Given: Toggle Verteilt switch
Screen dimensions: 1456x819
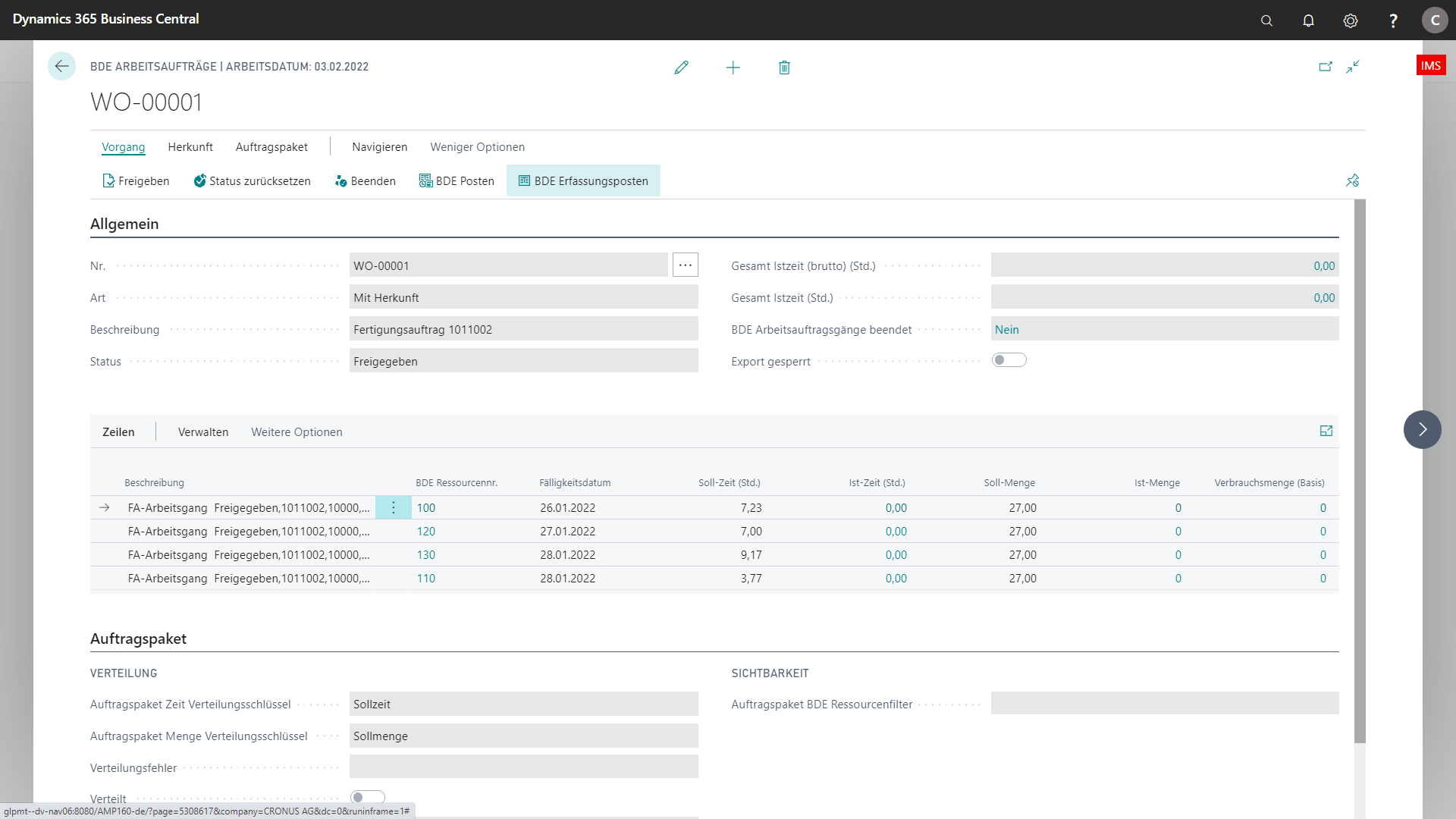Looking at the screenshot, I should pos(368,797).
